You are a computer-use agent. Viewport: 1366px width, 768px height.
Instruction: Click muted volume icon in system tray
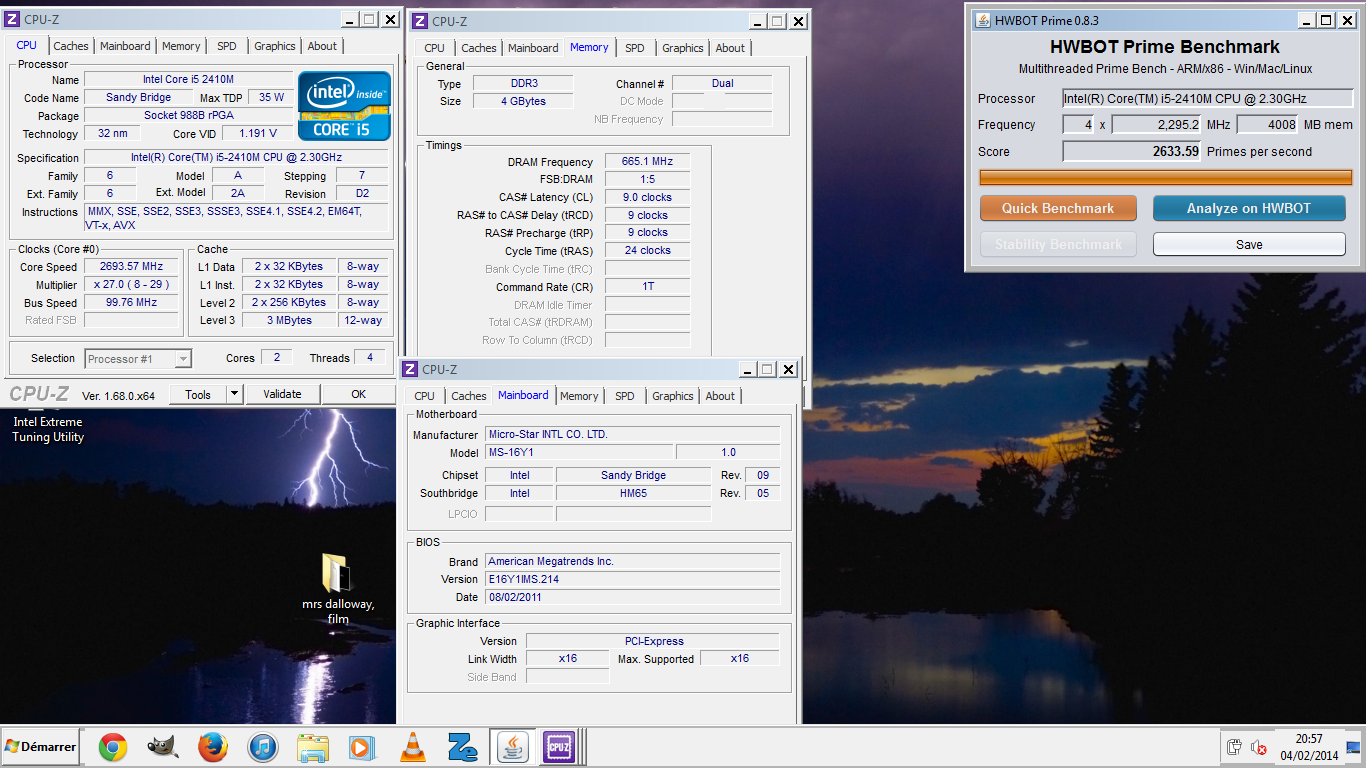(1259, 747)
